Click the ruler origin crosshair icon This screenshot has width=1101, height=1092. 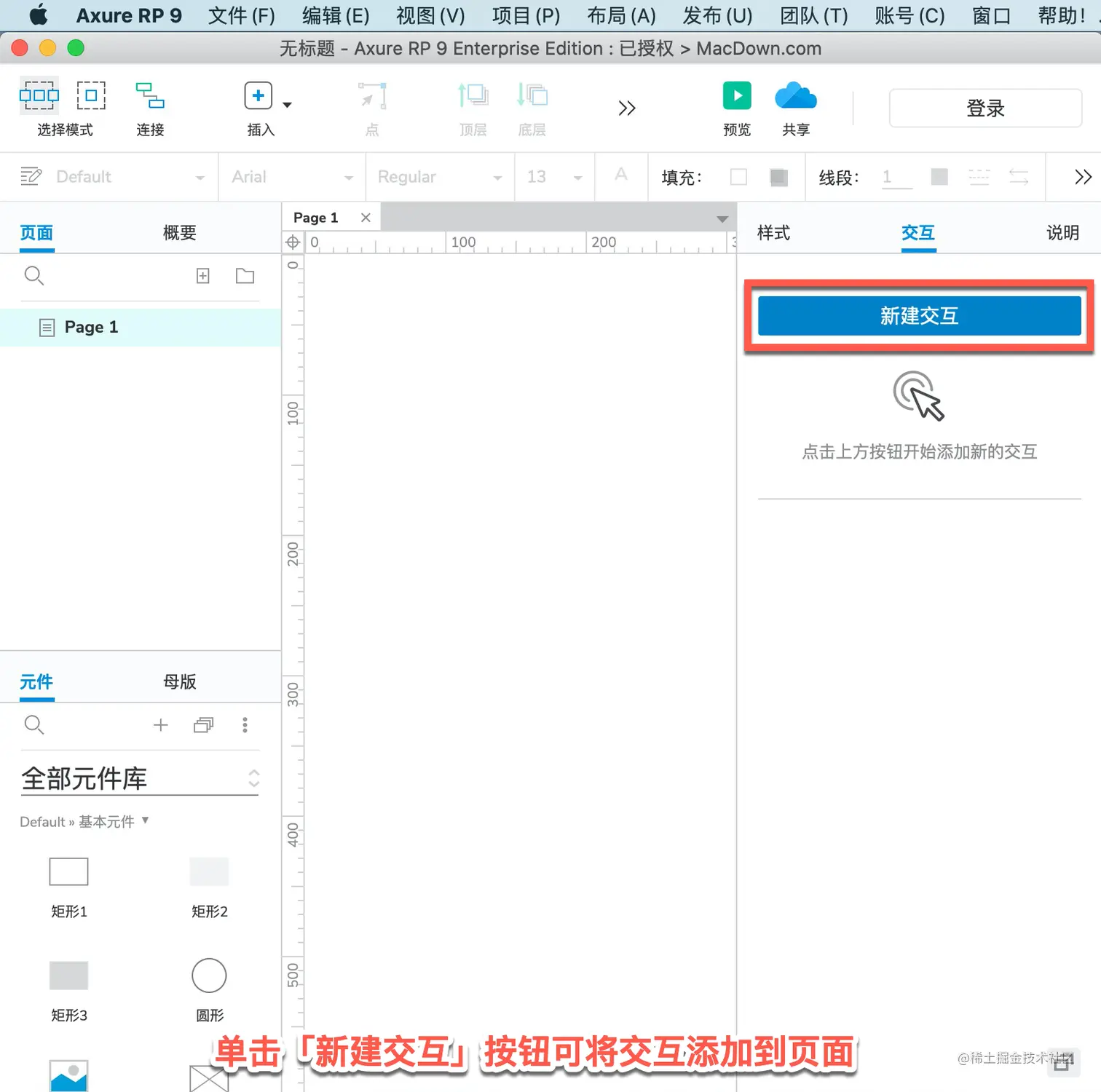pos(293,242)
